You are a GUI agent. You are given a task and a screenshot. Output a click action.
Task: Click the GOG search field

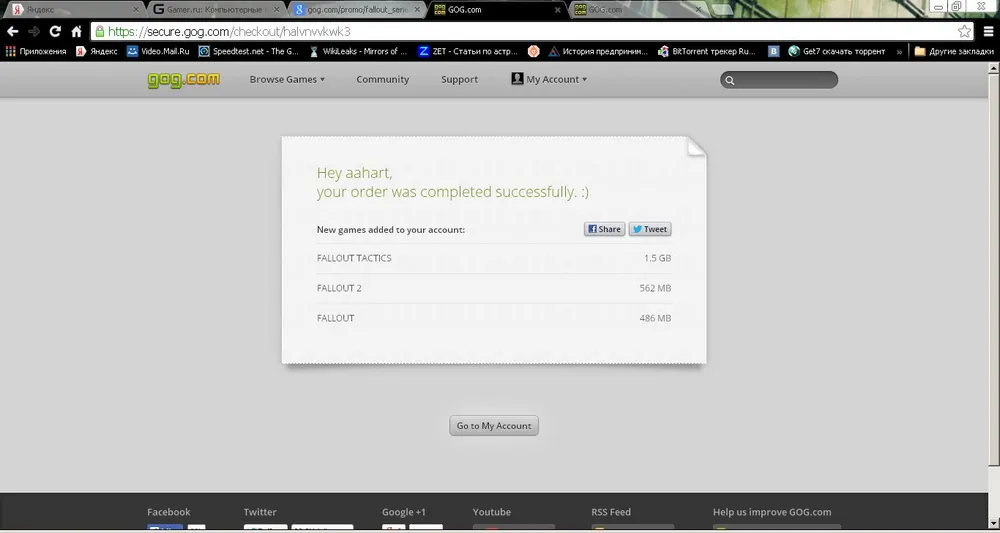pos(779,80)
